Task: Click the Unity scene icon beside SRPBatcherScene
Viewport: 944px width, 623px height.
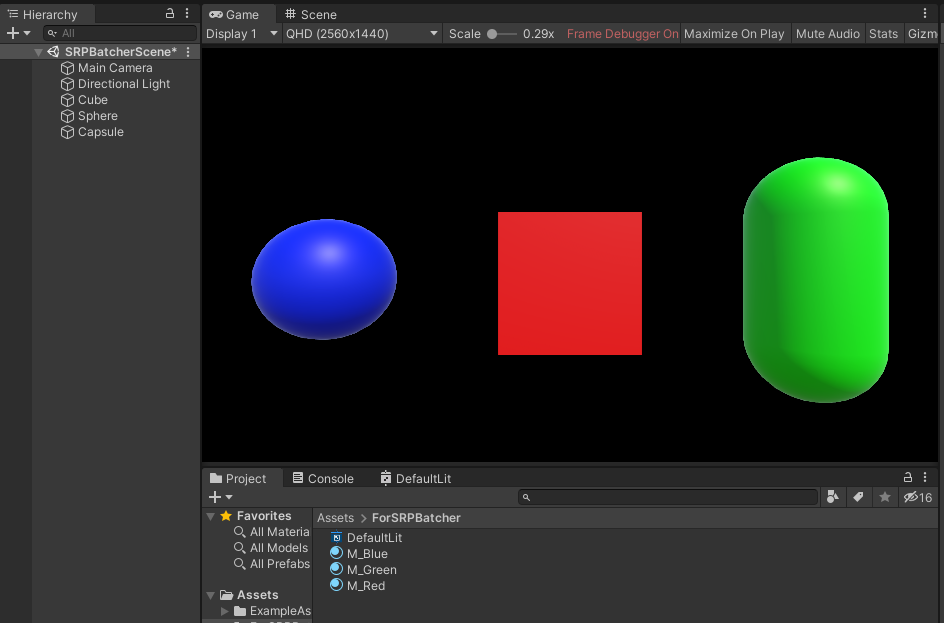Action: click(54, 52)
